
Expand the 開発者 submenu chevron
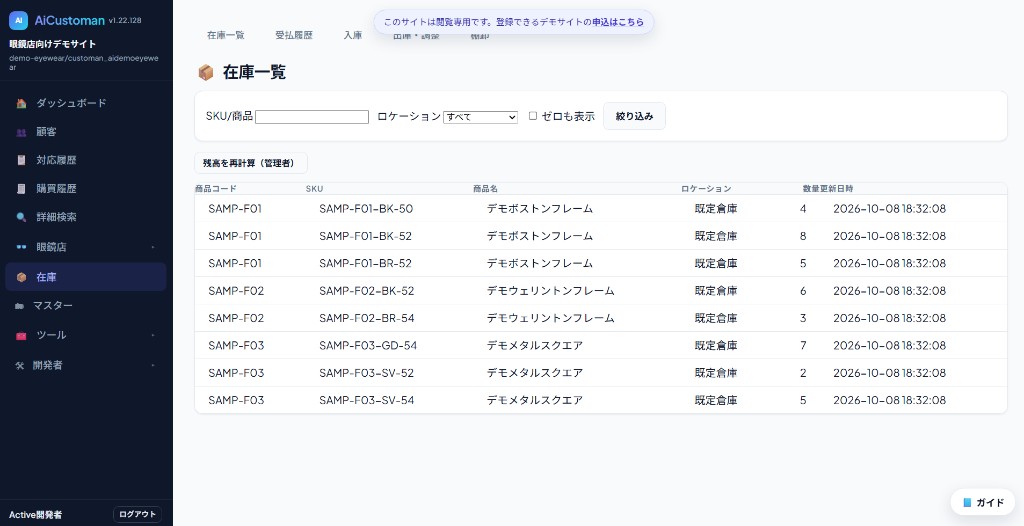(x=153, y=365)
